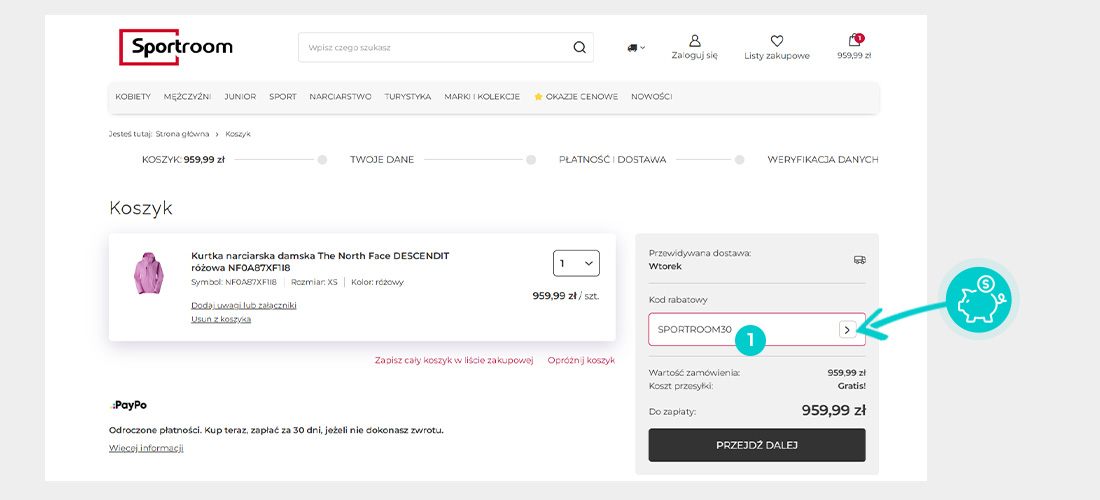Click the delivery truck icon in summary
This screenshot has width=1100, height=500.
tap(859, 259)
